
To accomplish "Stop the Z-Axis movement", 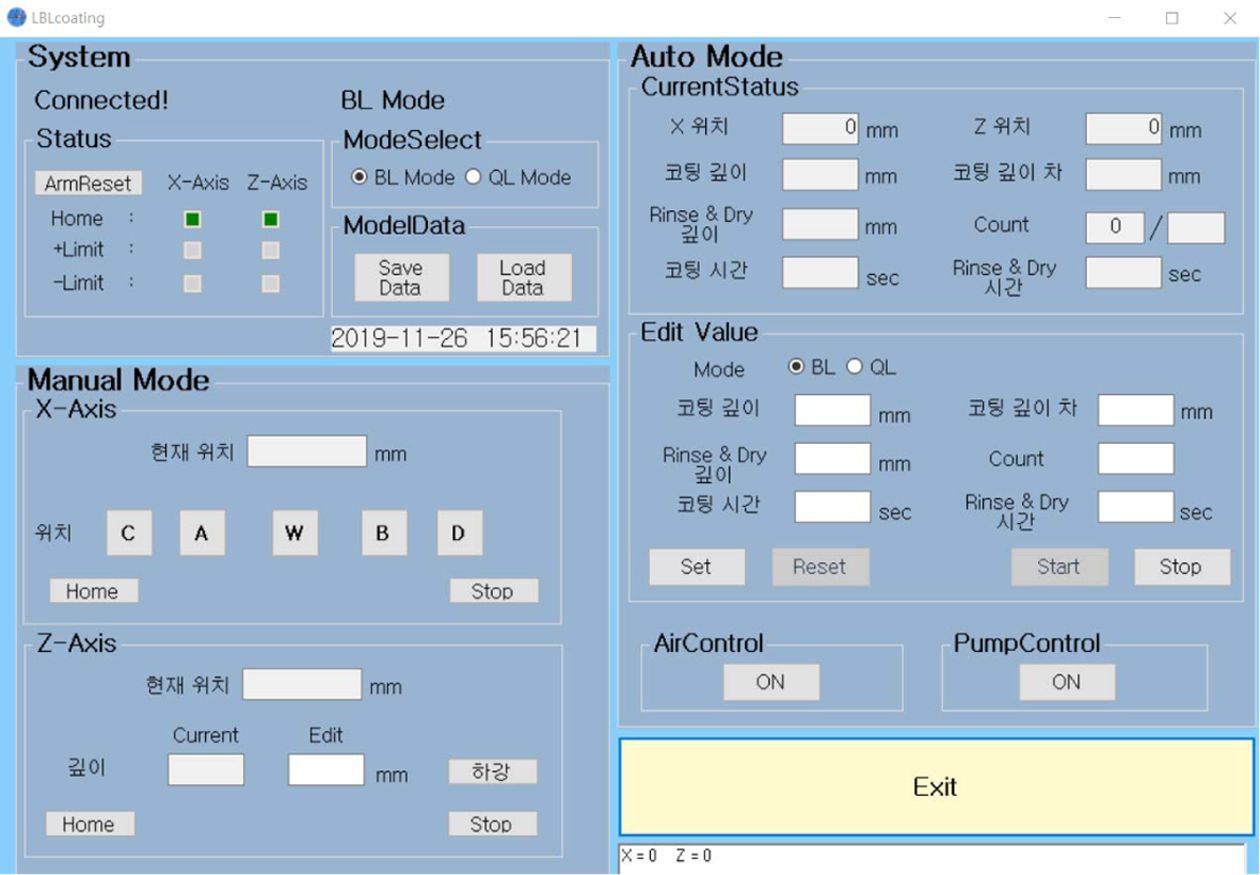I will (491, 824).
